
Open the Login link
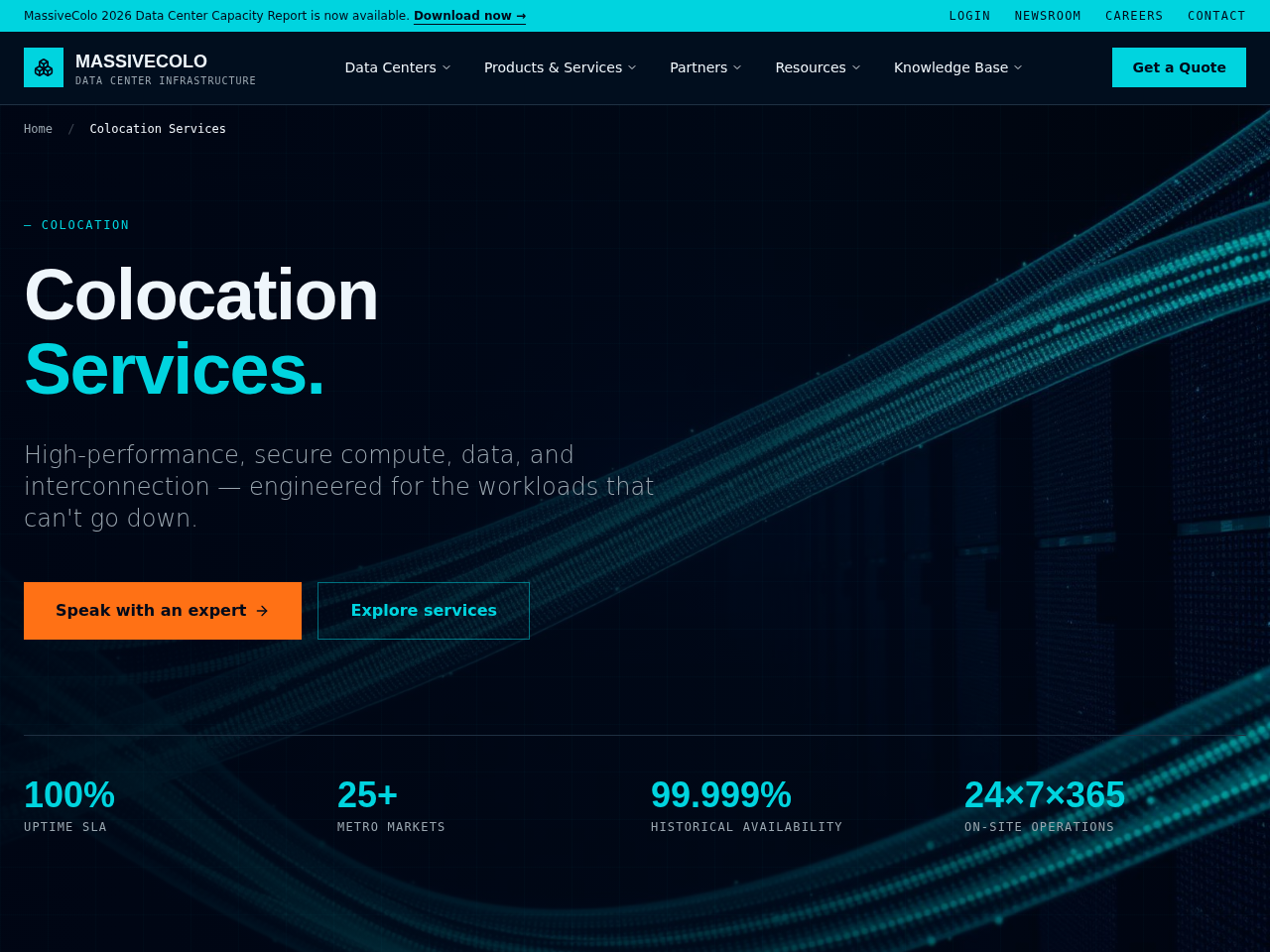coord(969,16)
